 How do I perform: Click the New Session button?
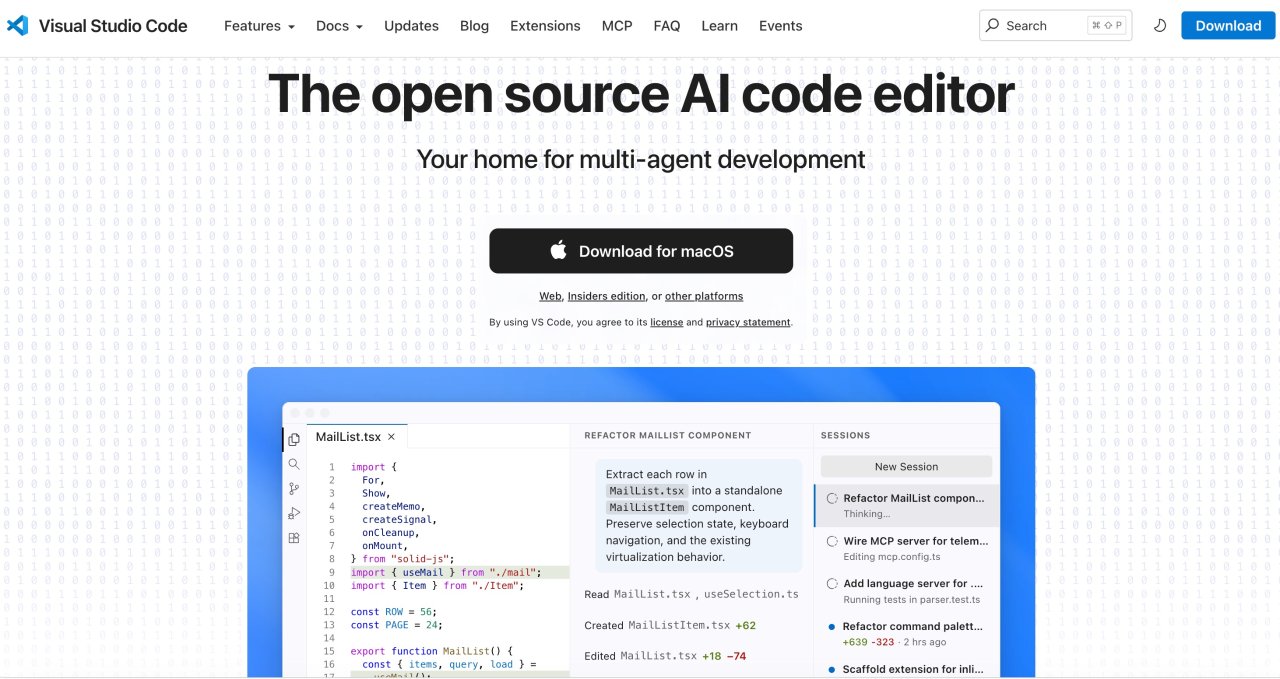(x=906, y=466)
